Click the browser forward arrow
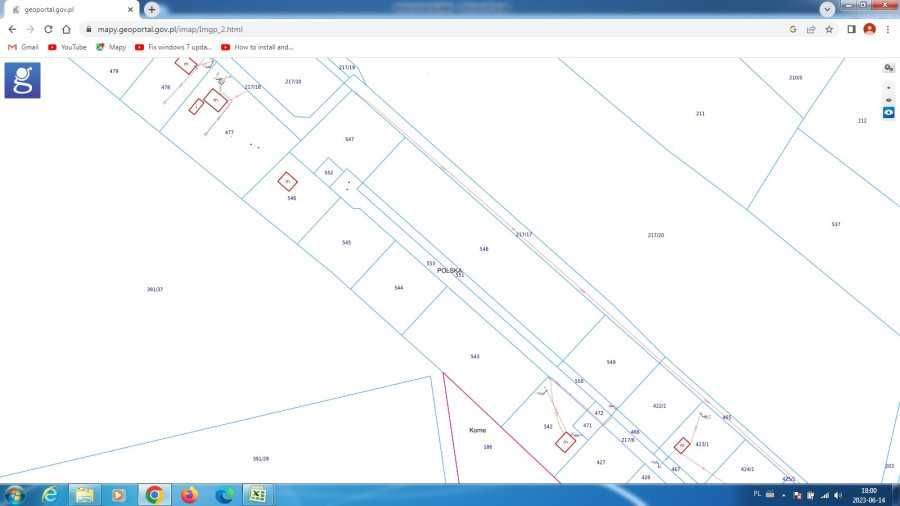This screenshot has width=900, height=506. [30, 29]
